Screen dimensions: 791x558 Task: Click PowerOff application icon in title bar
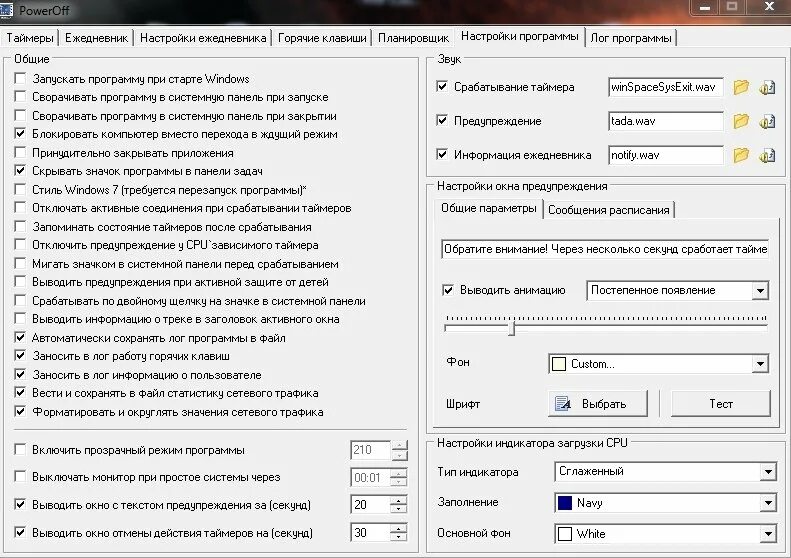[7, 10]
